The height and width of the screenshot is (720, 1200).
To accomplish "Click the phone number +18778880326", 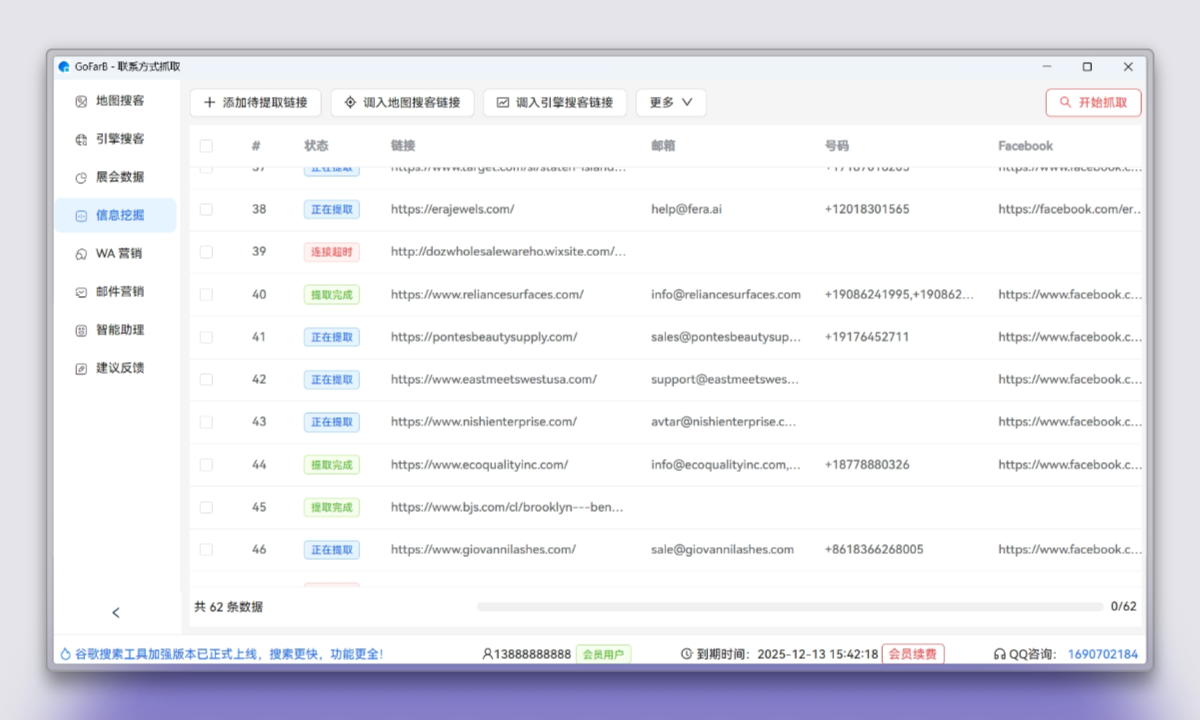I will (867, 465).
